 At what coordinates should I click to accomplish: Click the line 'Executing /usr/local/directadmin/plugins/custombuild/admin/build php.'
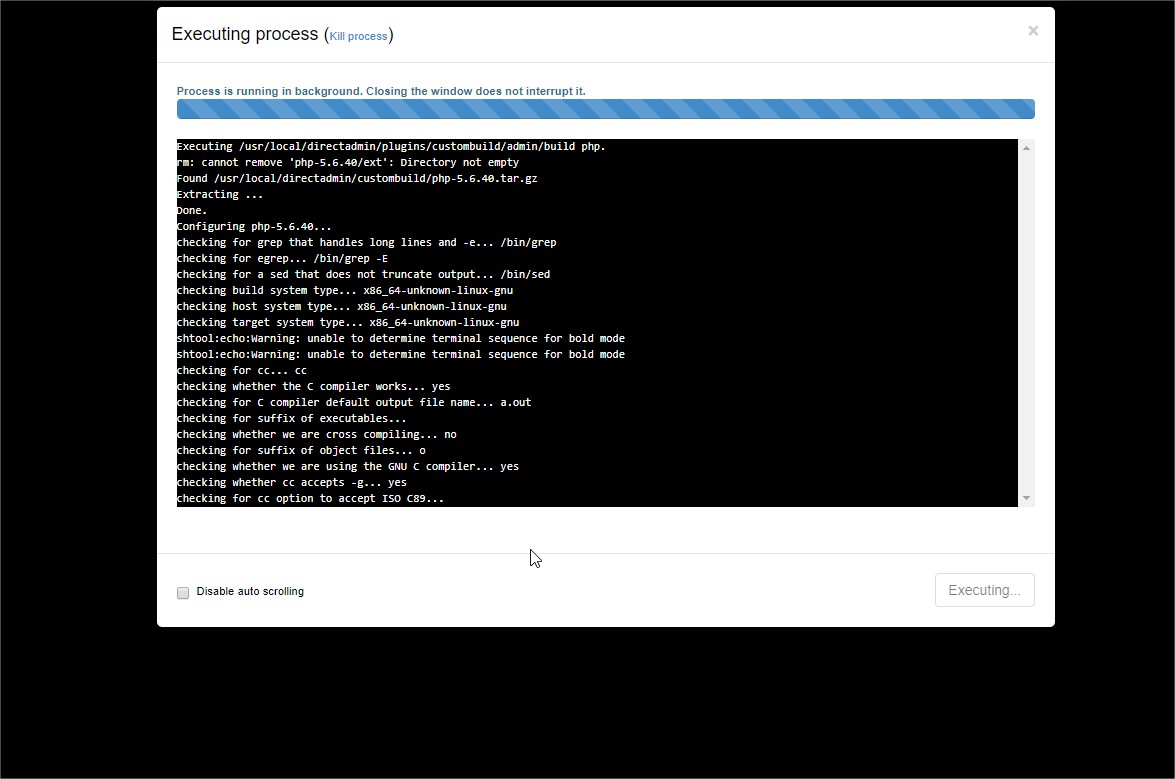point(391,147)
